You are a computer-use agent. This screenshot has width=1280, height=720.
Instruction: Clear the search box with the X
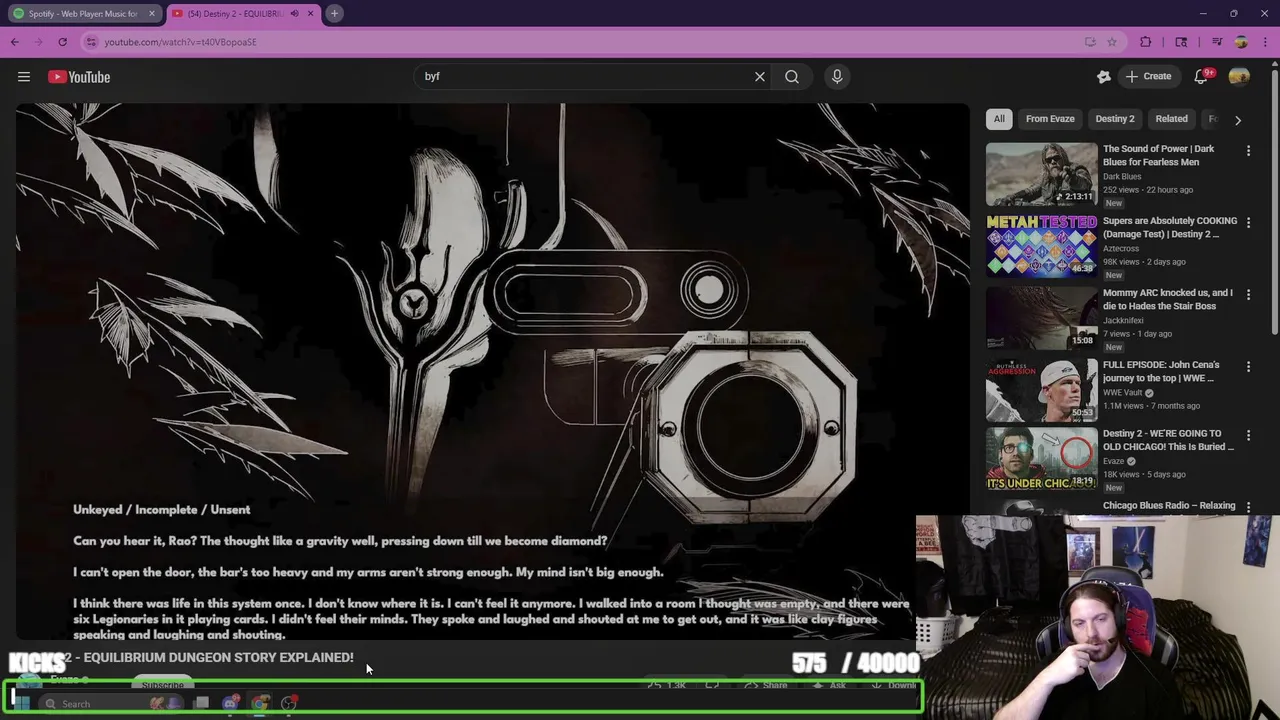[760, 76]
